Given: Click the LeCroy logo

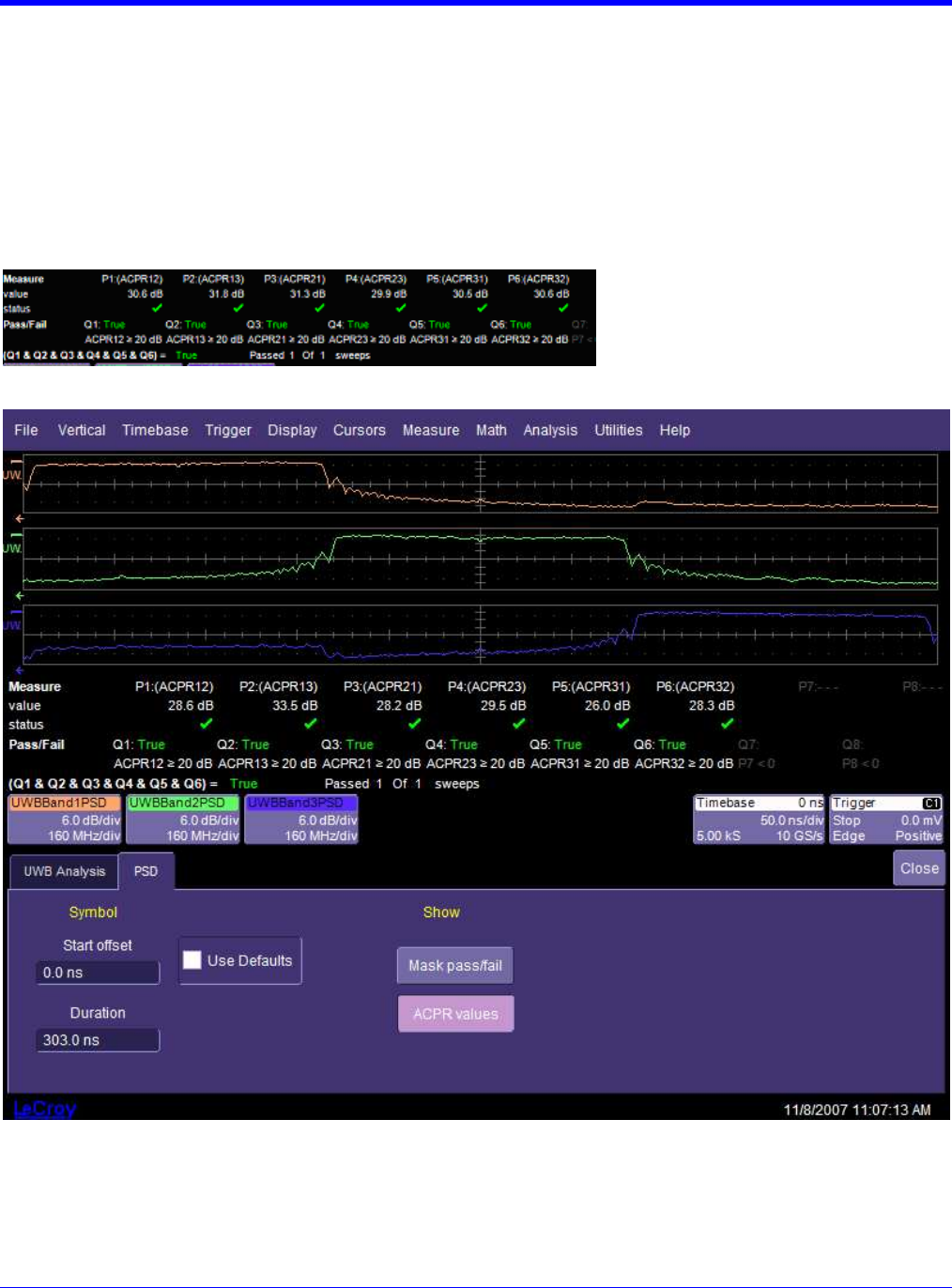Looking at the screenshot, I should tap(44, 1109).
